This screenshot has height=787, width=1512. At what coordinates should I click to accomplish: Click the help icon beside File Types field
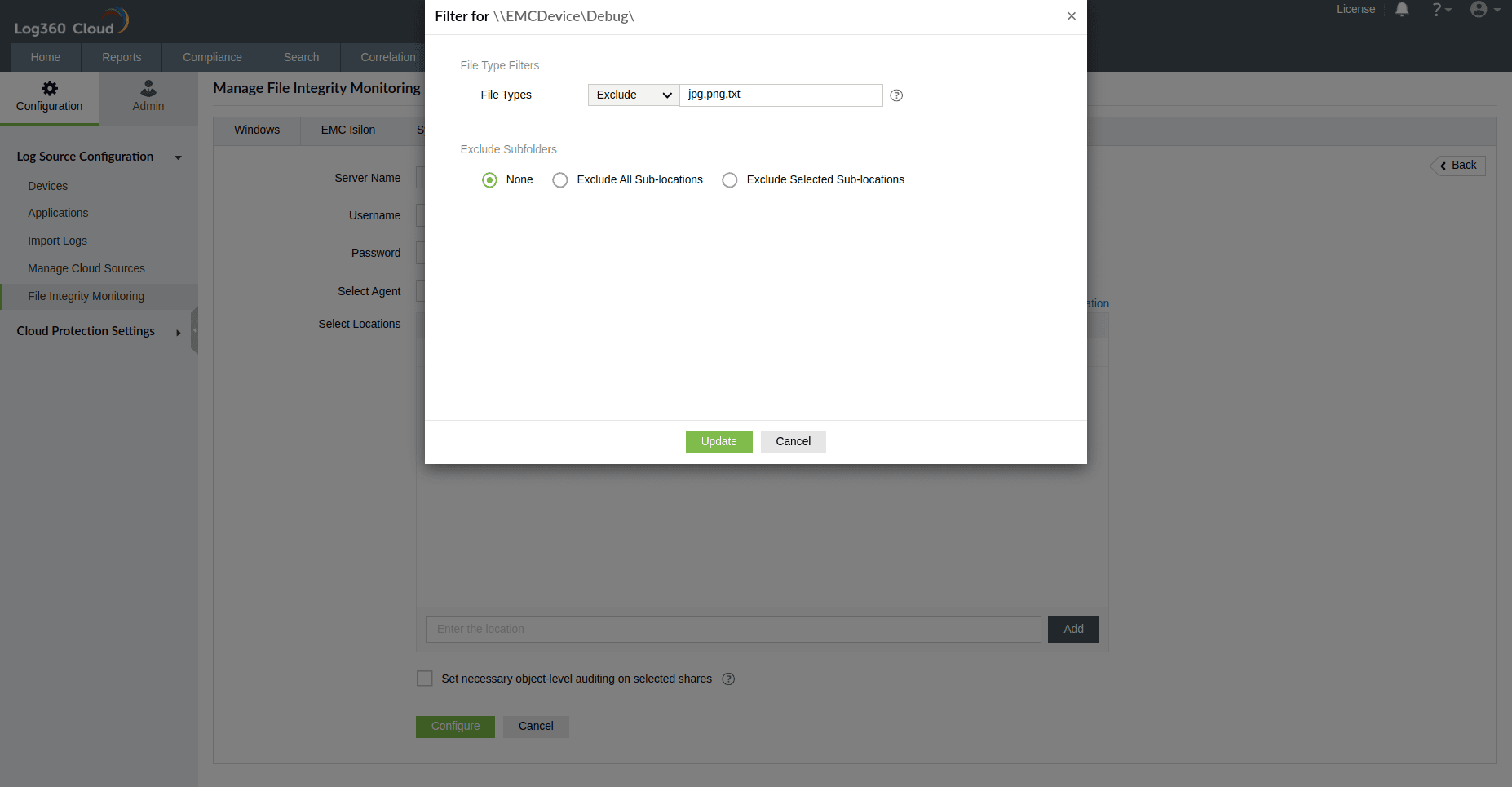coord(895,95)
